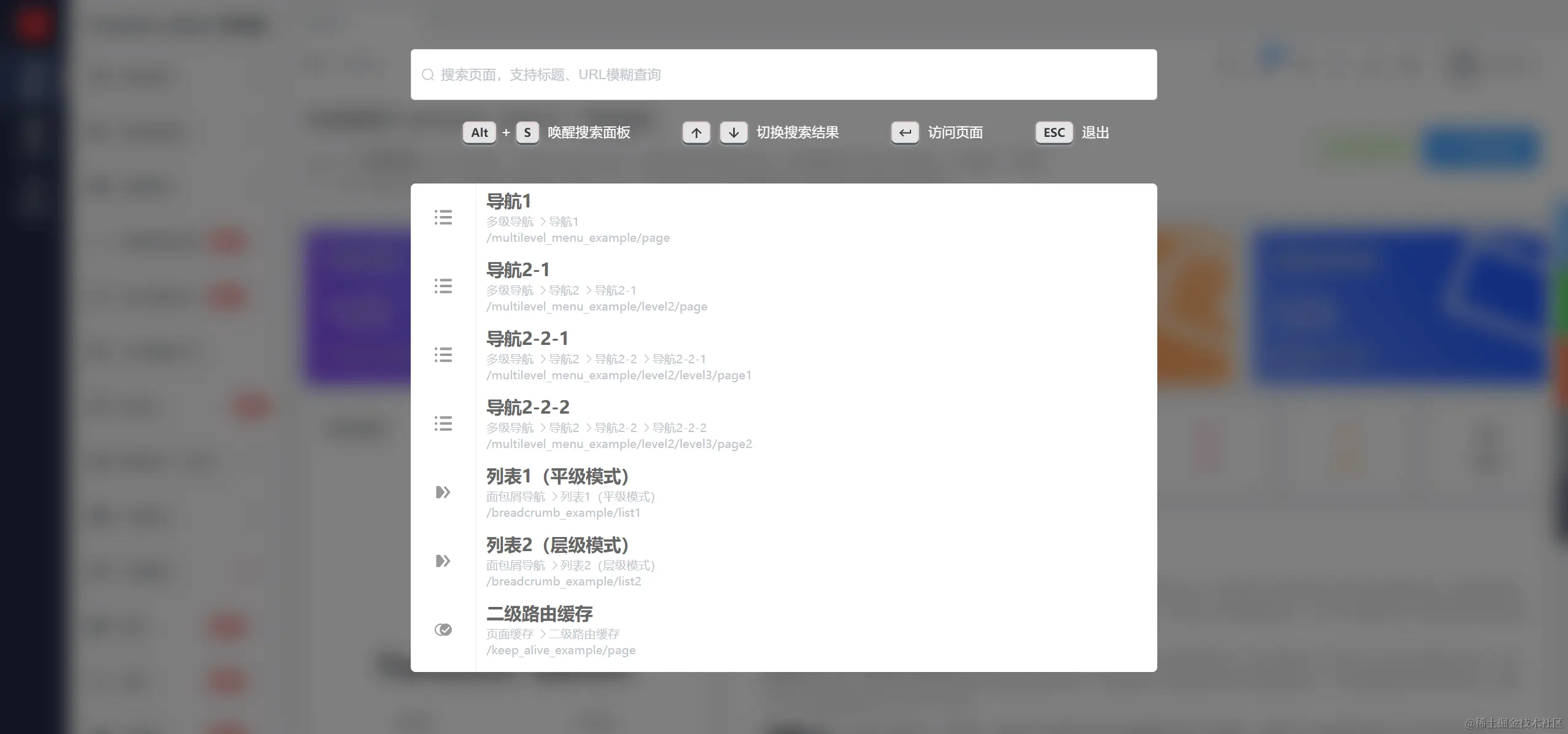Click the list icon beside 导航2-1

[443, 286]
